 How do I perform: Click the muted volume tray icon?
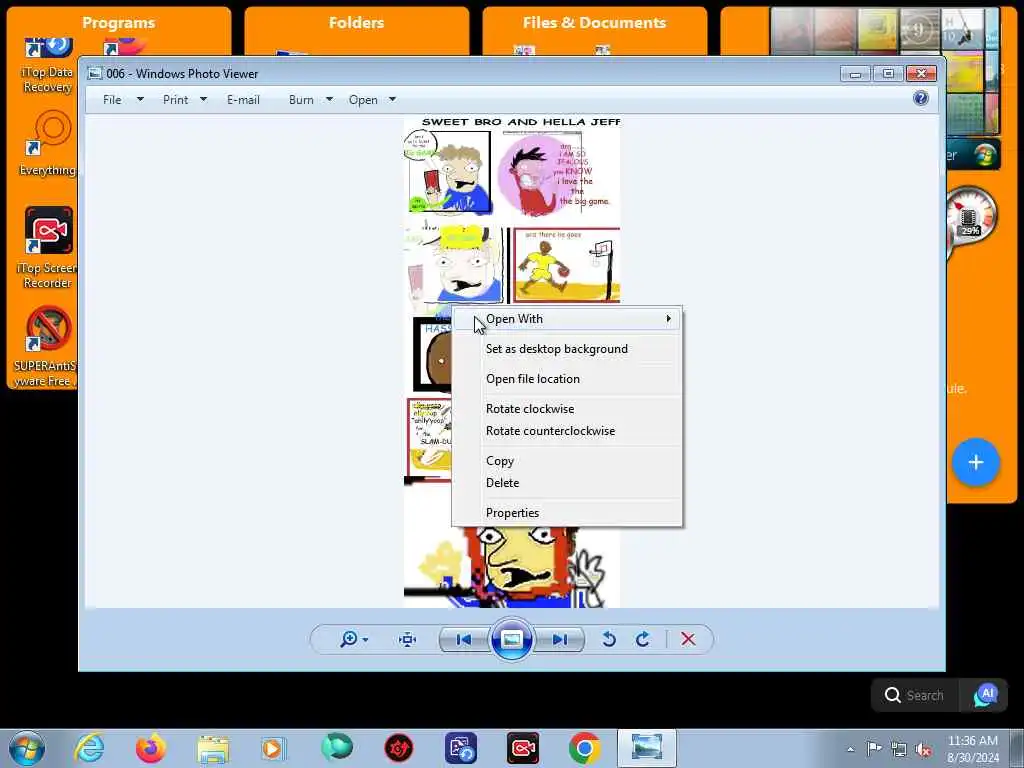pyautogui.click(x=923, y=749)
